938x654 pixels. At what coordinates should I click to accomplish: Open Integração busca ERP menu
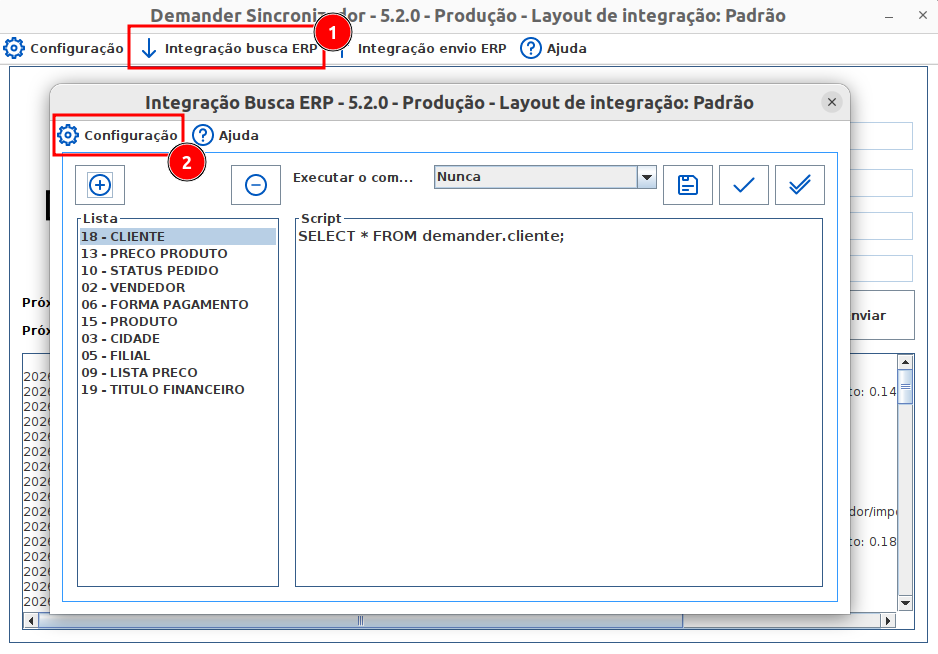tap(229, 48)
